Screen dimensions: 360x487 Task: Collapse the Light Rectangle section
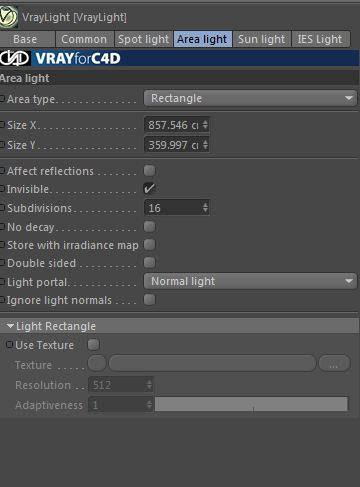(10, 326)
